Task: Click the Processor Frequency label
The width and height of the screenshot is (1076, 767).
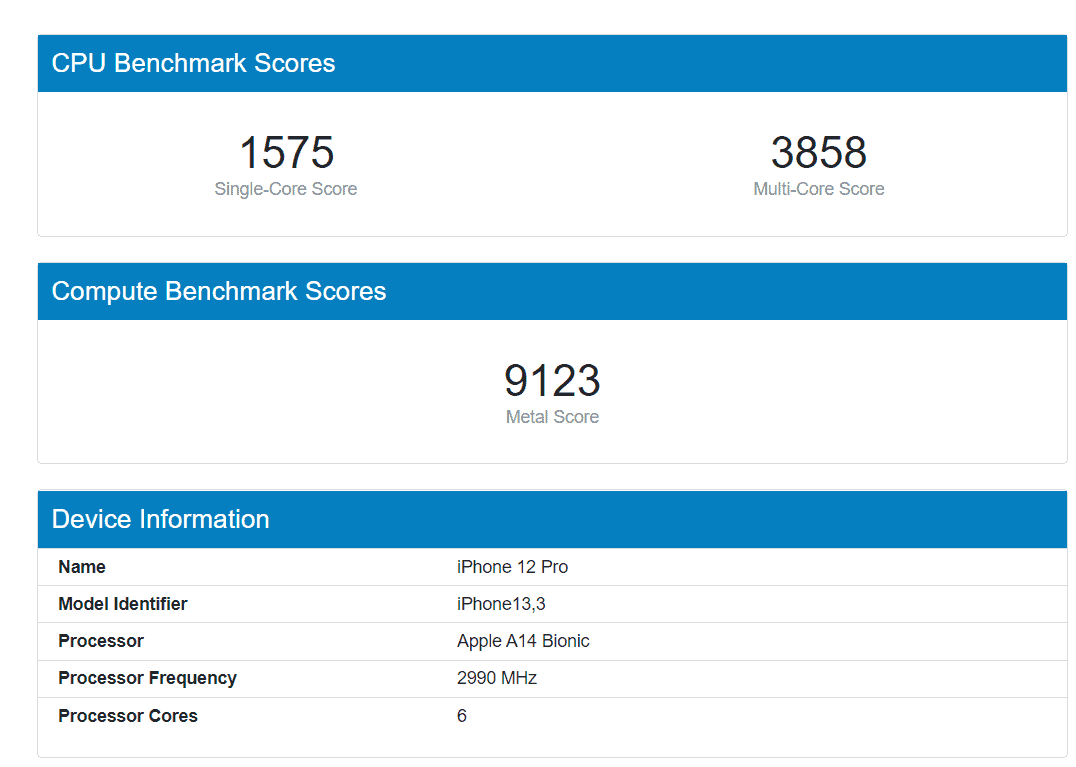Action: point(148,678)
